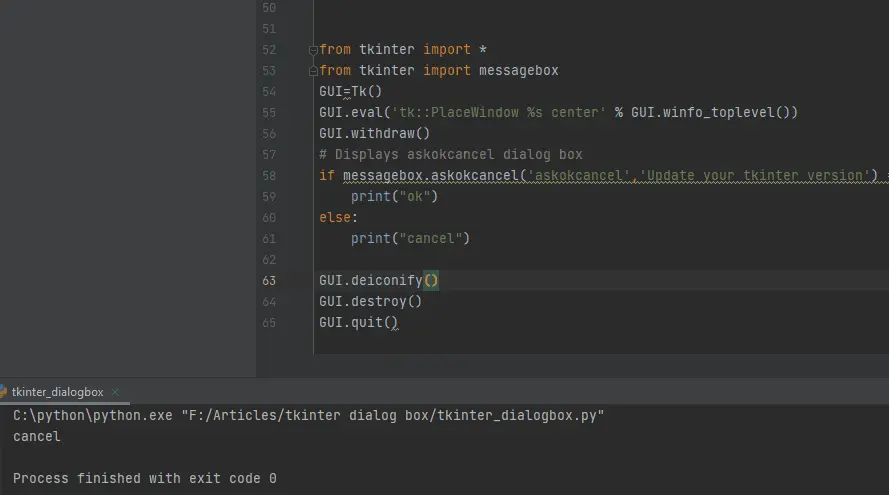Collapse the import fold marker on line 52

(x=313, y=50)
